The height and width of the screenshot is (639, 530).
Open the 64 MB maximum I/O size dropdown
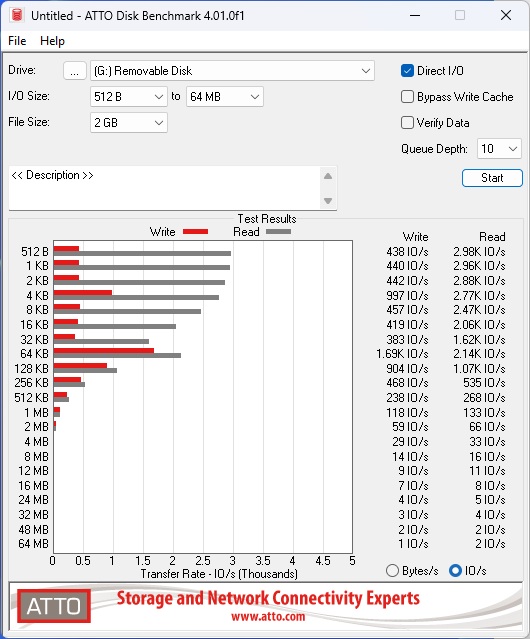[225, 97]
